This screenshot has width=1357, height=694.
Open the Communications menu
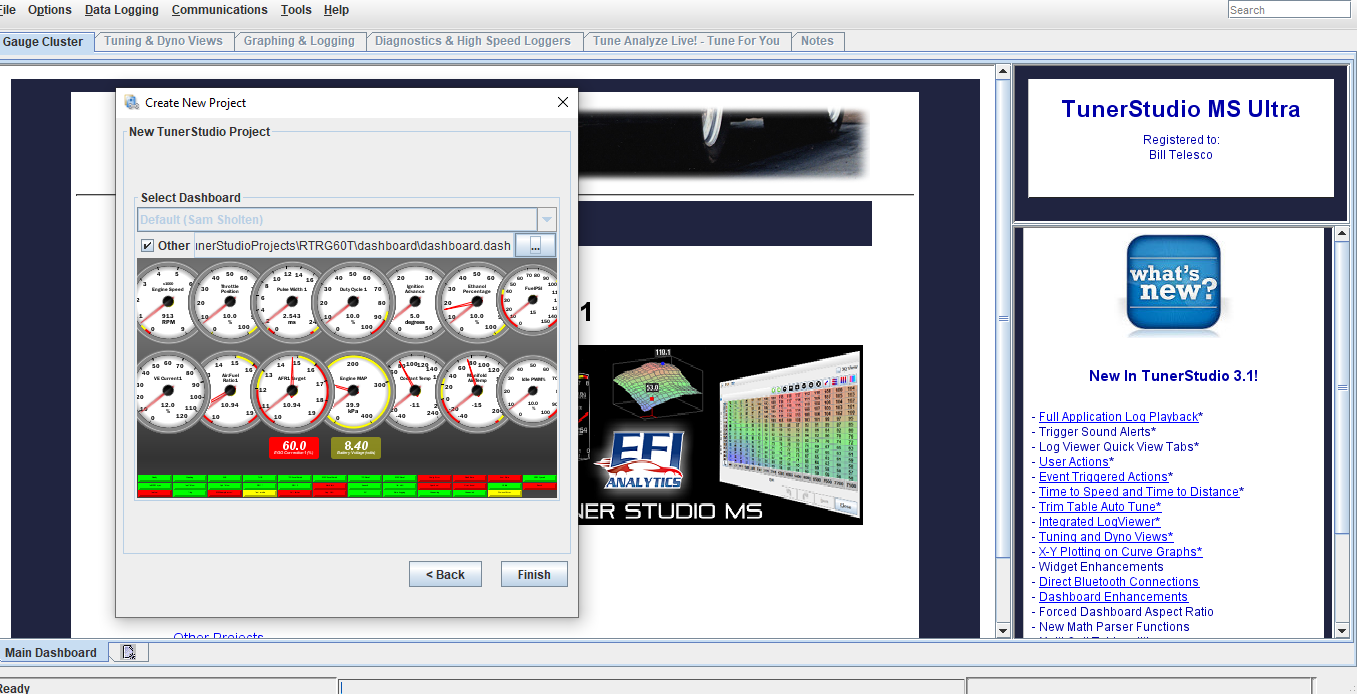pyautogui.click(x=220, y=10)
